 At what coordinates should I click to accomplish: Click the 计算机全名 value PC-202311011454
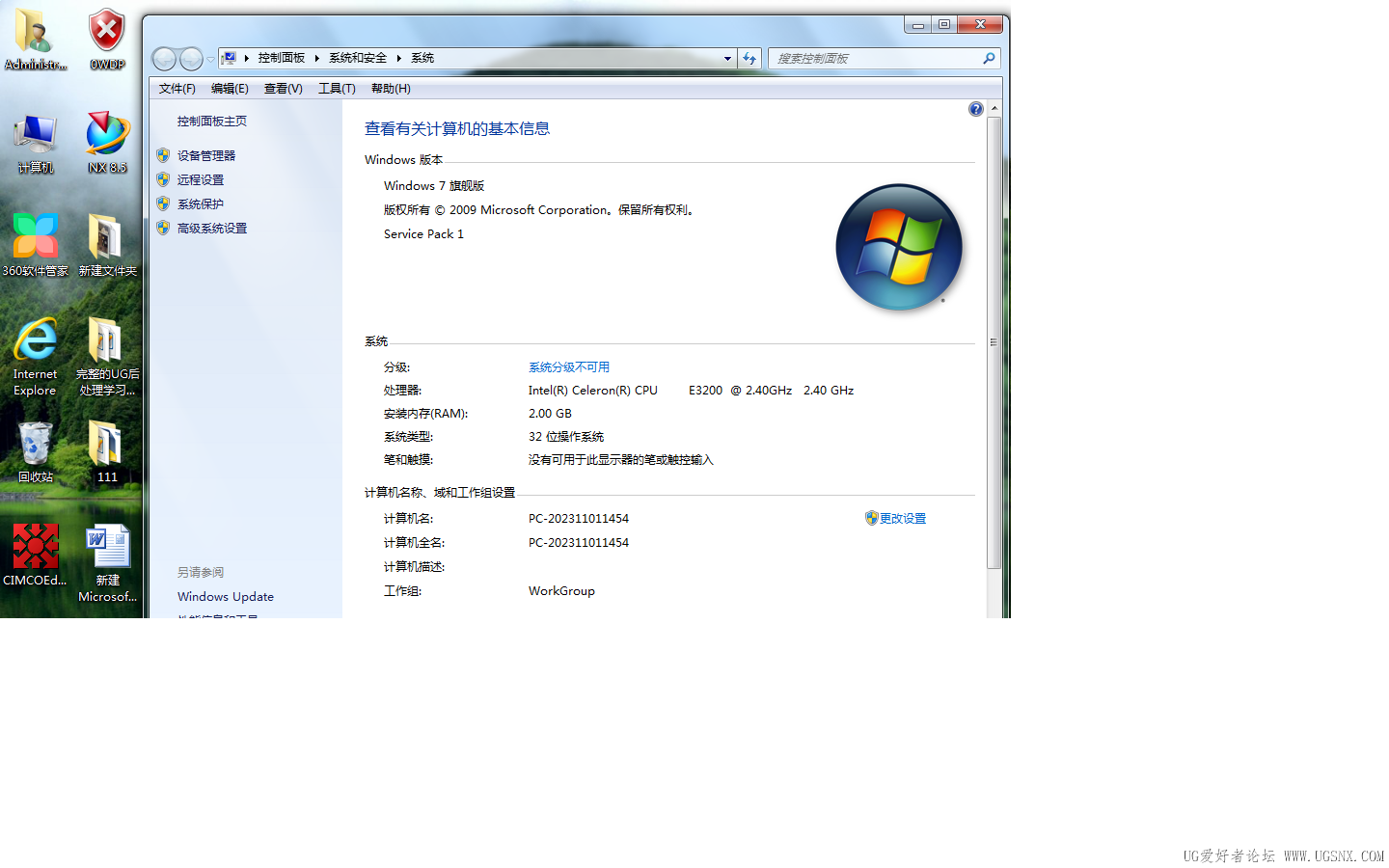pyautogui.click(x=579, y=543)
